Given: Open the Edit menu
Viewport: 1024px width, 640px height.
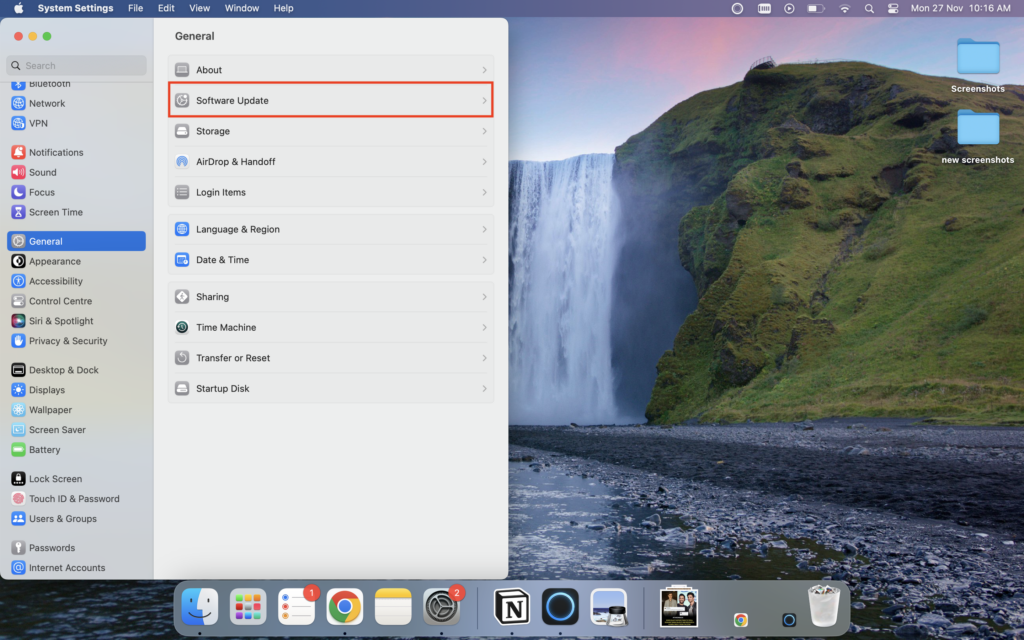Looking at the screenshot, I should 166,8.
